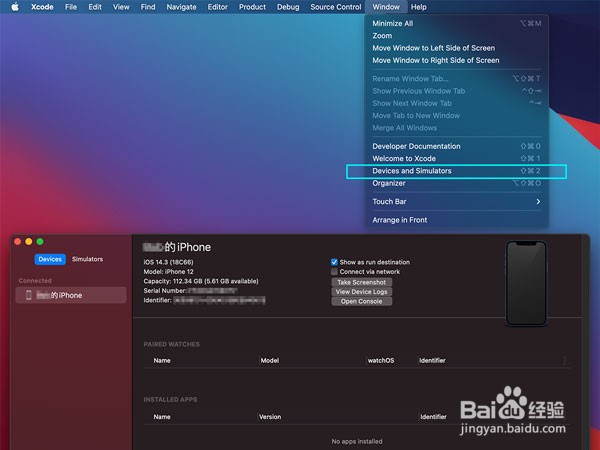Open the Editor menu
This screenshot has width=600, height=450.
point(218,7)
